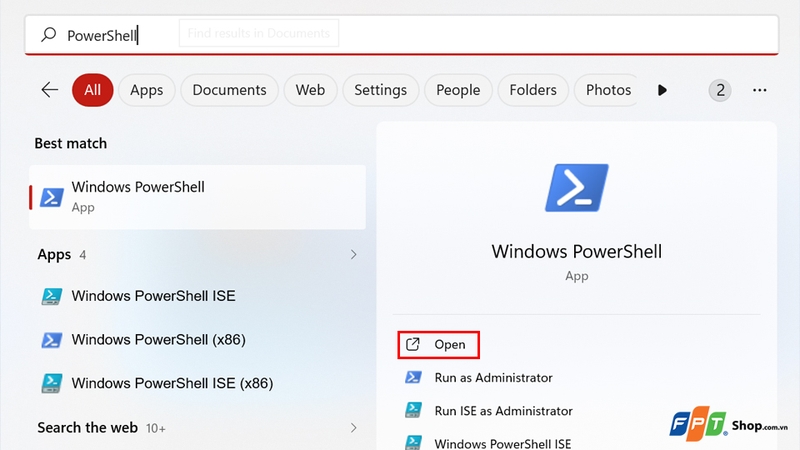Expand the Apps results section chevron
Viewport: 800px width, 450px height.
(353, 254)
